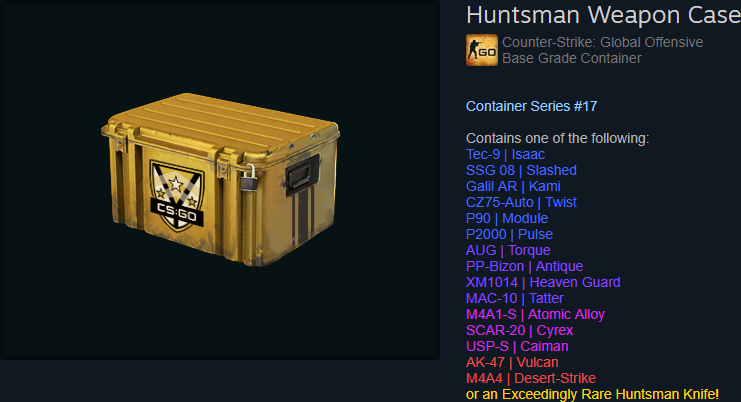This screenshot has width=741, height=402.
Task: Select SCAR-20 | Cyrex entry
Action: [519, 330]
